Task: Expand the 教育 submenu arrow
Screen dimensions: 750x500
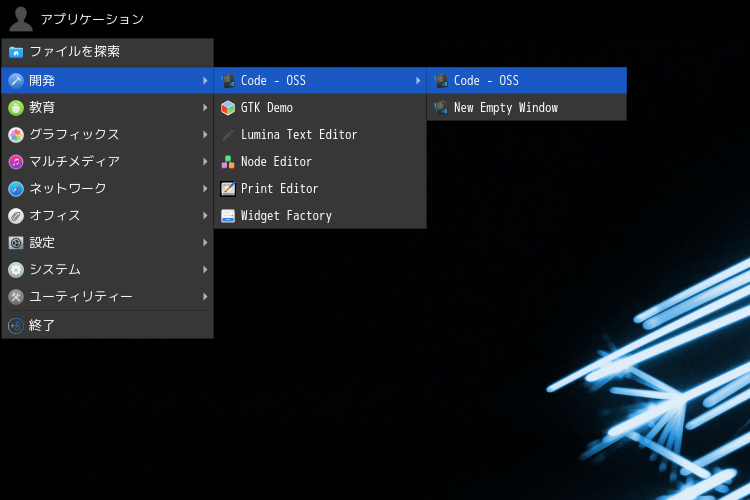Action: (x=205, y=108)
